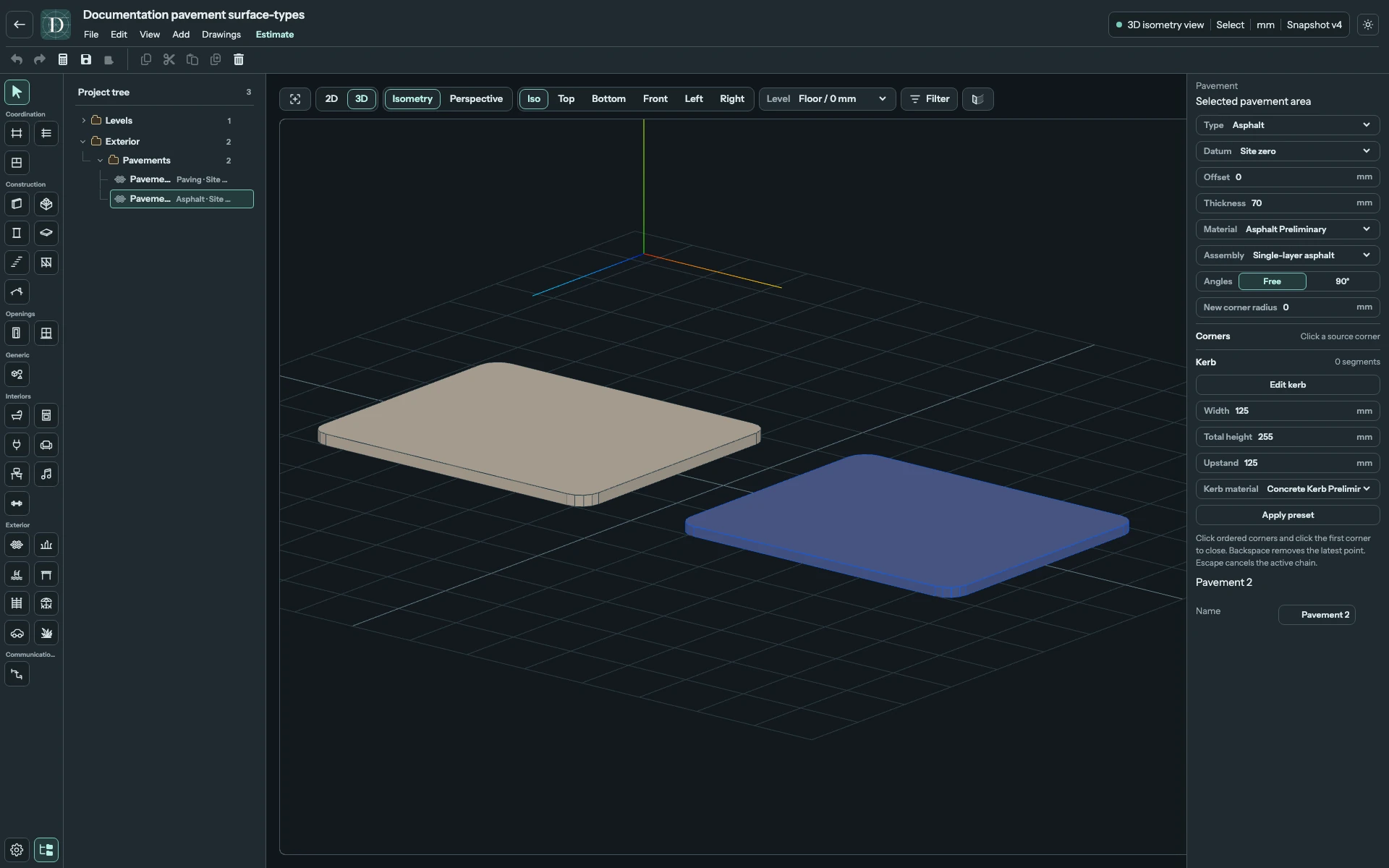Image resolution: width=1389 pixels, height=868 pixels.
Task: Click the Thickness value field
Action: pyautogui.click(x=1288, y=203)
